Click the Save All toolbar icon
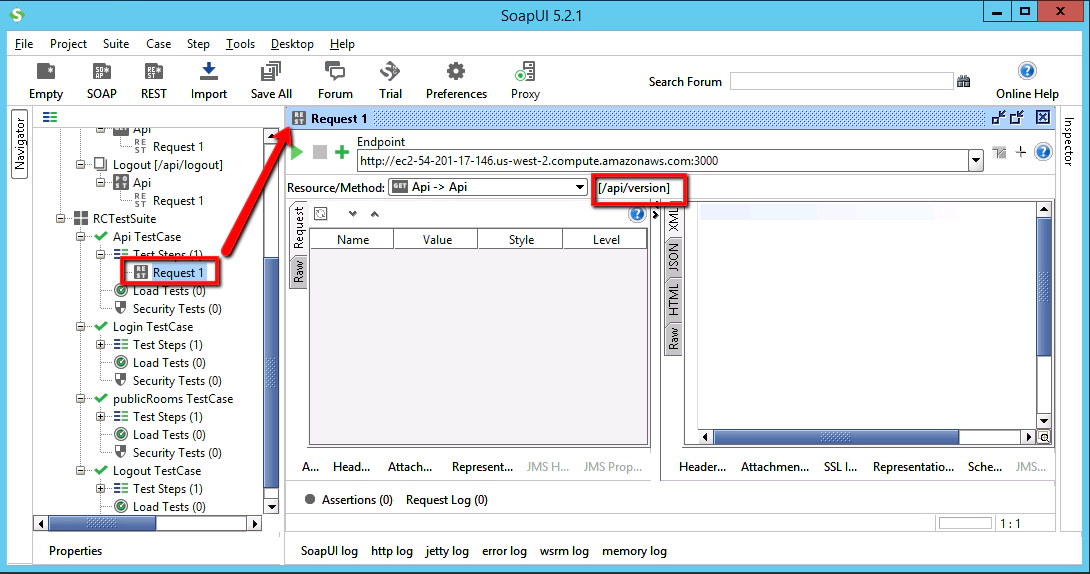 tap(271, 72)
